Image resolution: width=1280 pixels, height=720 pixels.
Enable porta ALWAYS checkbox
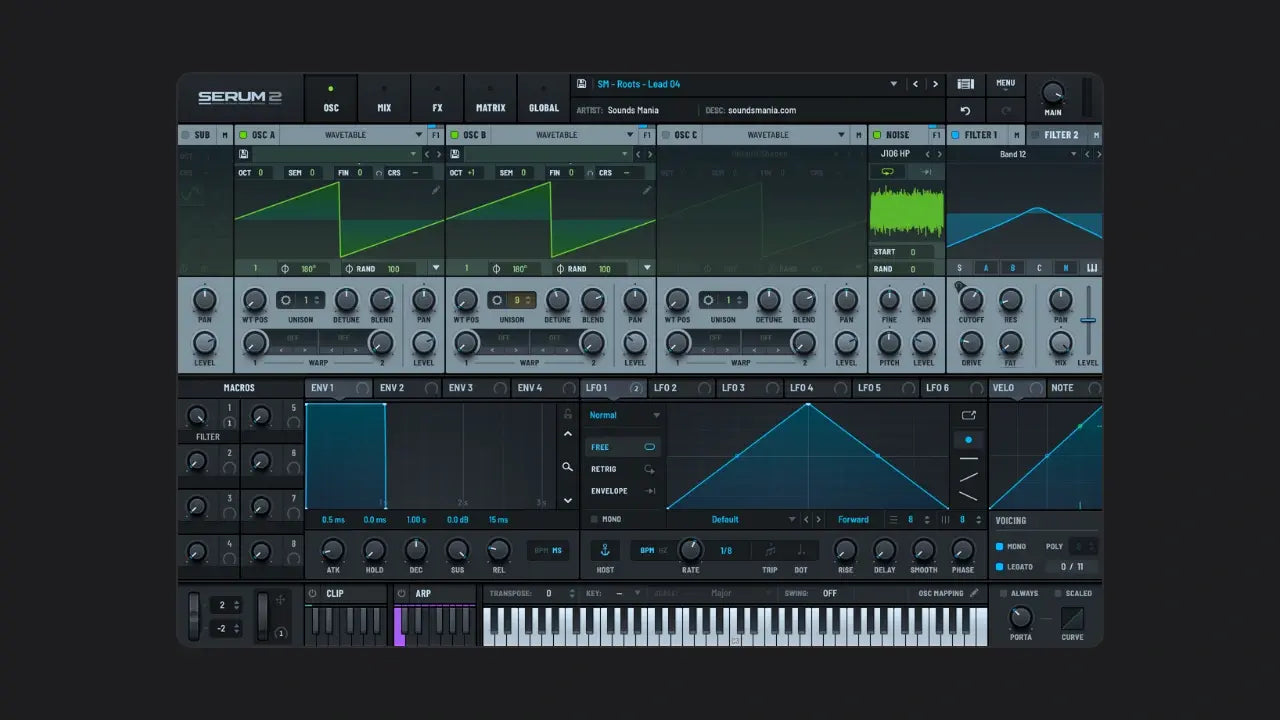1003,593
